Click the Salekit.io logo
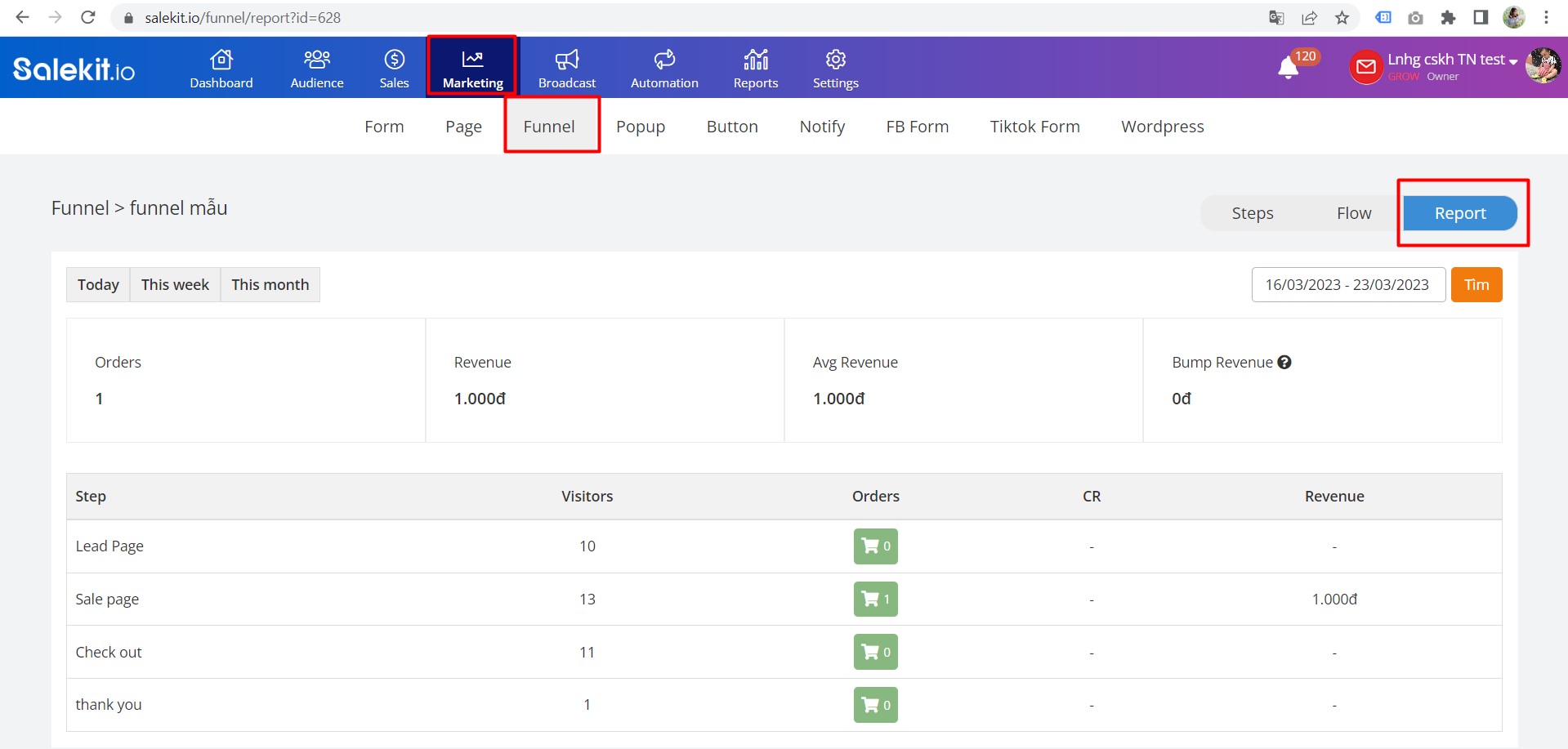1568x749 pixels. (74, 69)
